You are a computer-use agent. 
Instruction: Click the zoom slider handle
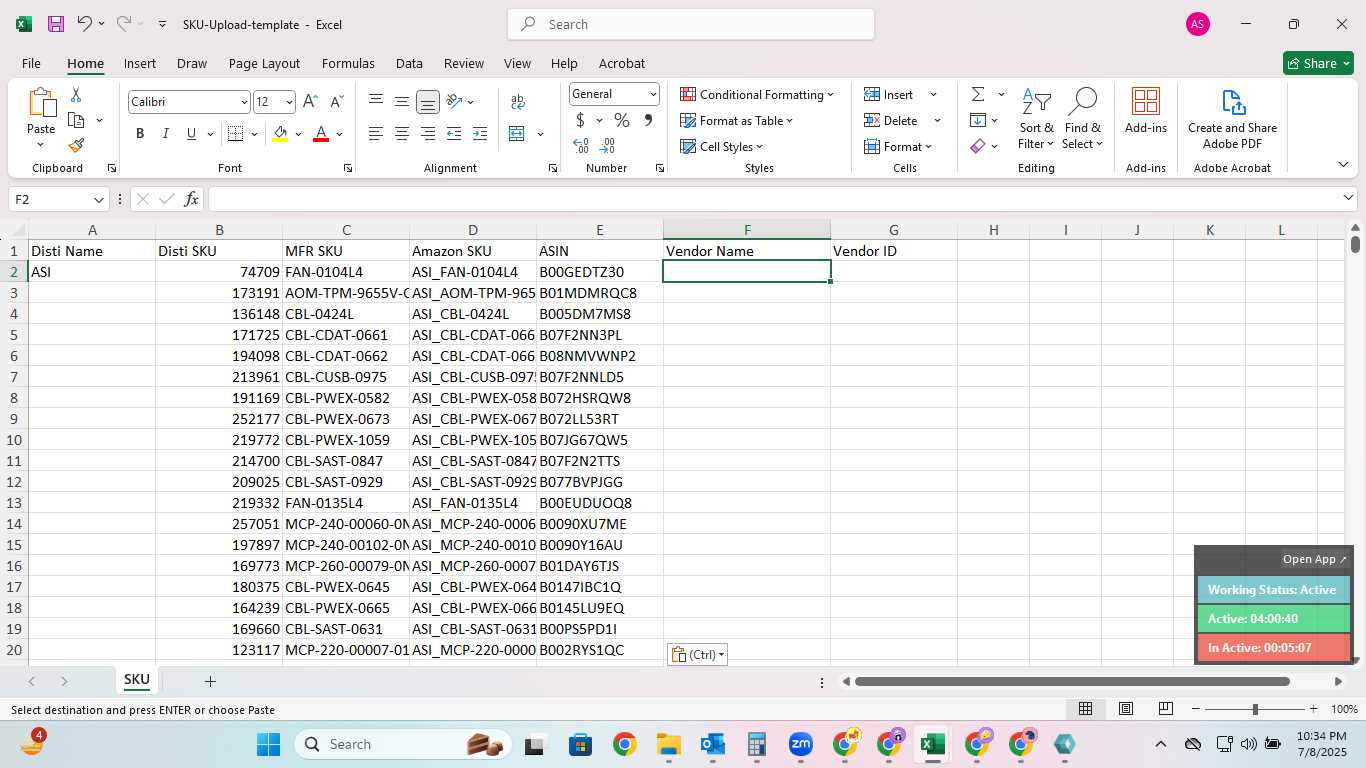1255,709
